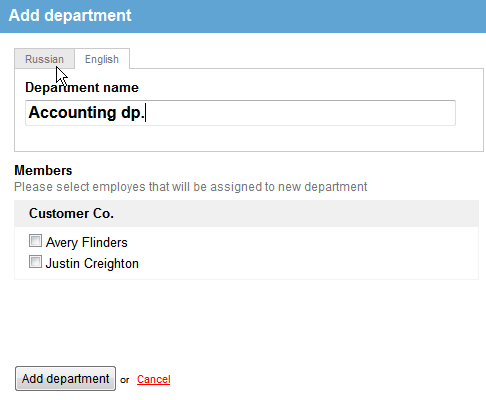
Task: Click the 'dp.' text in the name input
Action: click(132, 113)
